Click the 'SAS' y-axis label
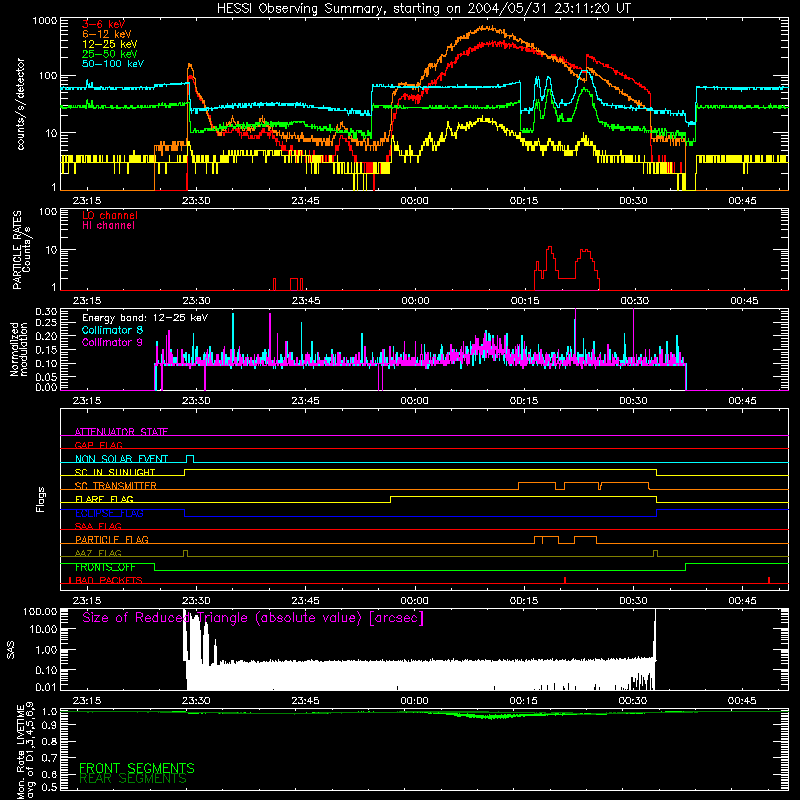Viewport: 800px width, 800px height. tap(11, 650)
